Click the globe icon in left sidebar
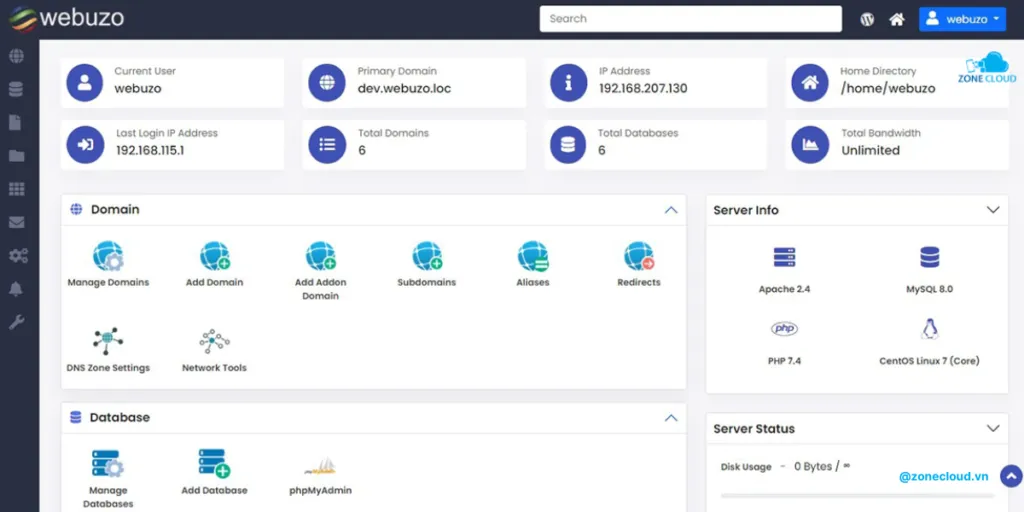Screen dimensions: 1024x512 (x=16, y=56)
